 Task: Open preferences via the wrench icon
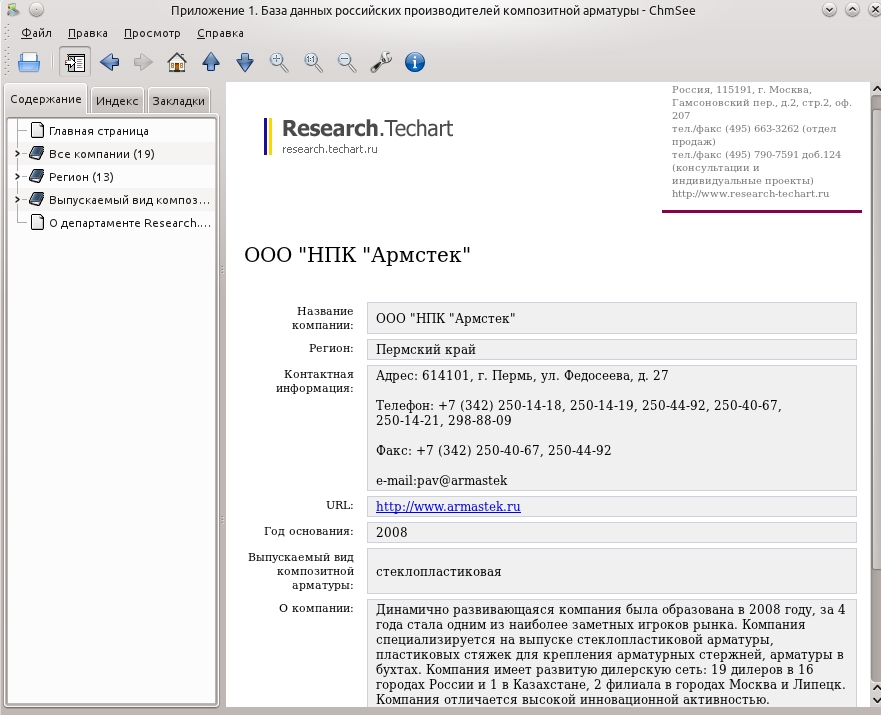click(381, 62)
